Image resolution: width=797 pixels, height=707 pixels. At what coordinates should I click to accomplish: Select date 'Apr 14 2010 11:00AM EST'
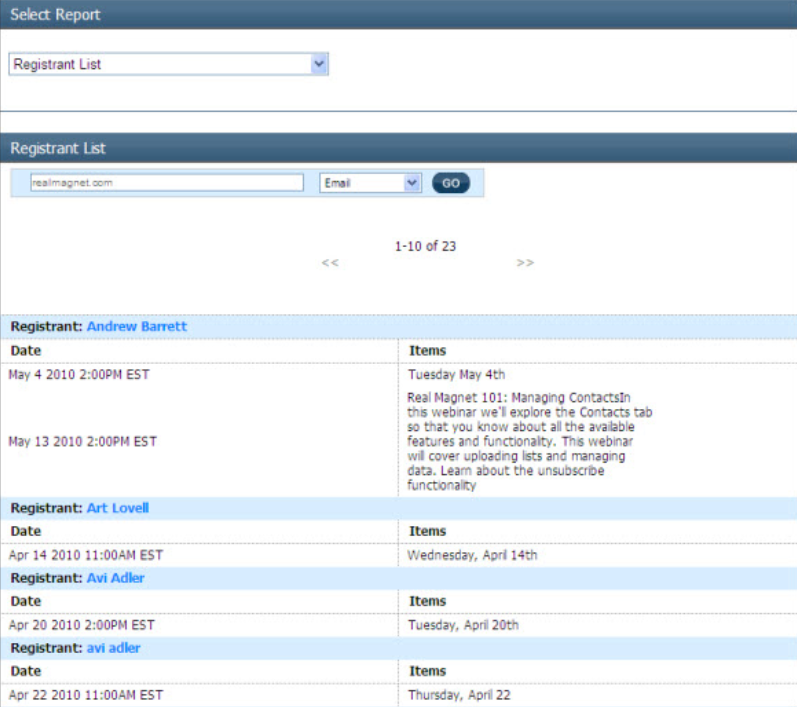click(85, 555)
